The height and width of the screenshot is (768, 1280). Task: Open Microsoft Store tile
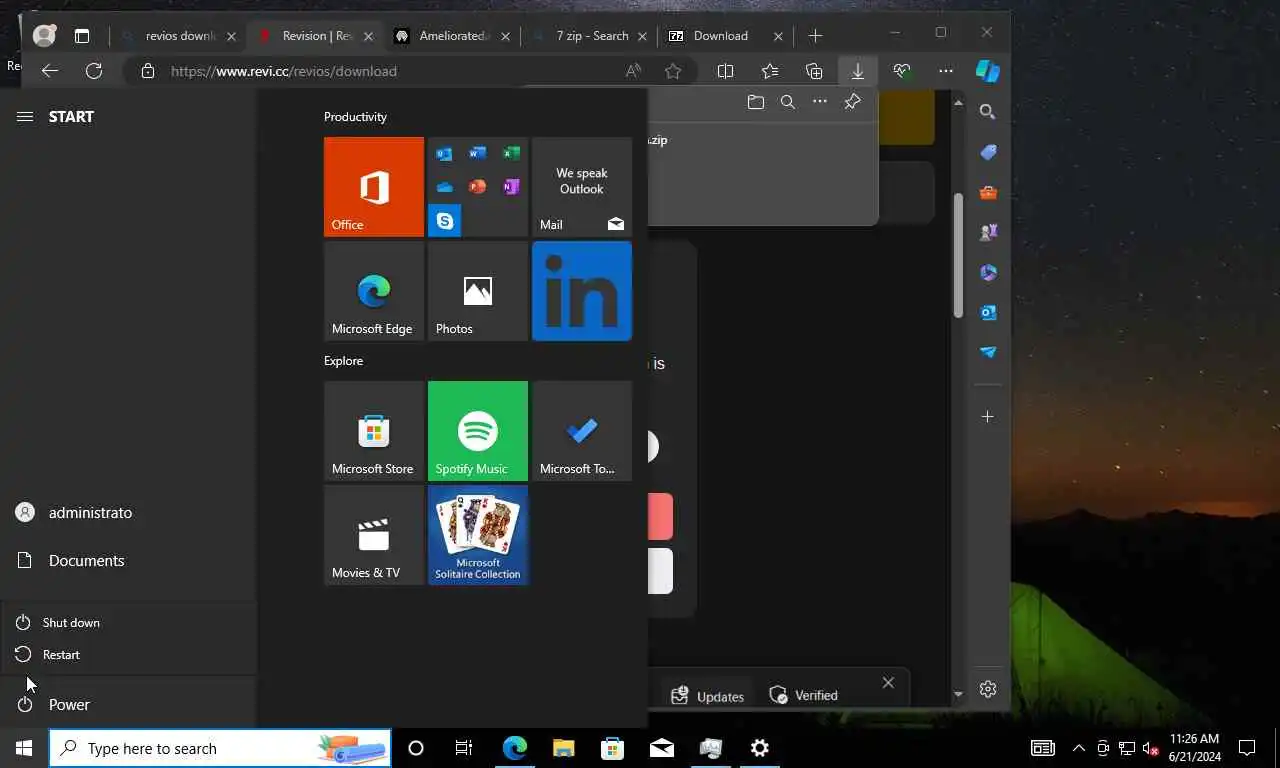coord(374,431)
